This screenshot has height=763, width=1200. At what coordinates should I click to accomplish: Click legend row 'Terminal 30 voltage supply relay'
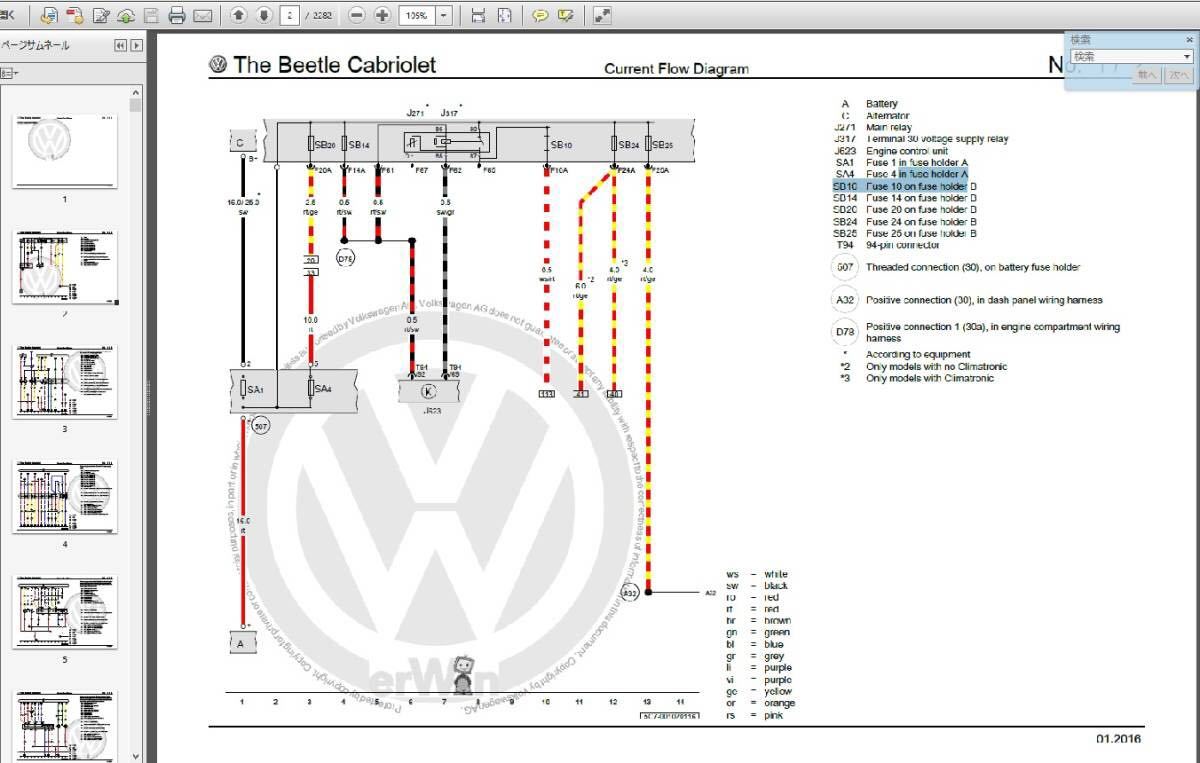coord(937,139)
